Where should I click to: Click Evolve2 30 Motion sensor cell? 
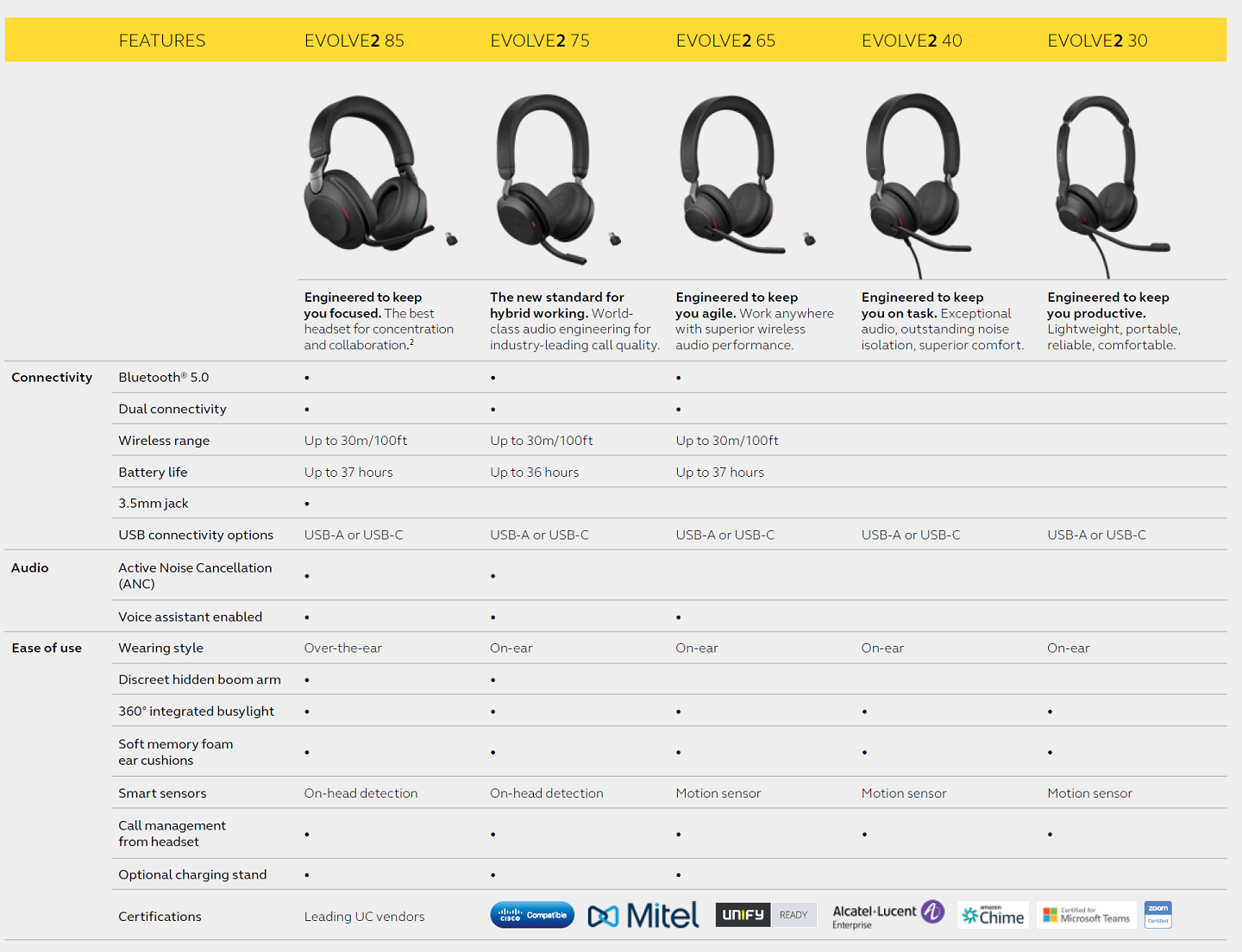tap(1089, 793)
